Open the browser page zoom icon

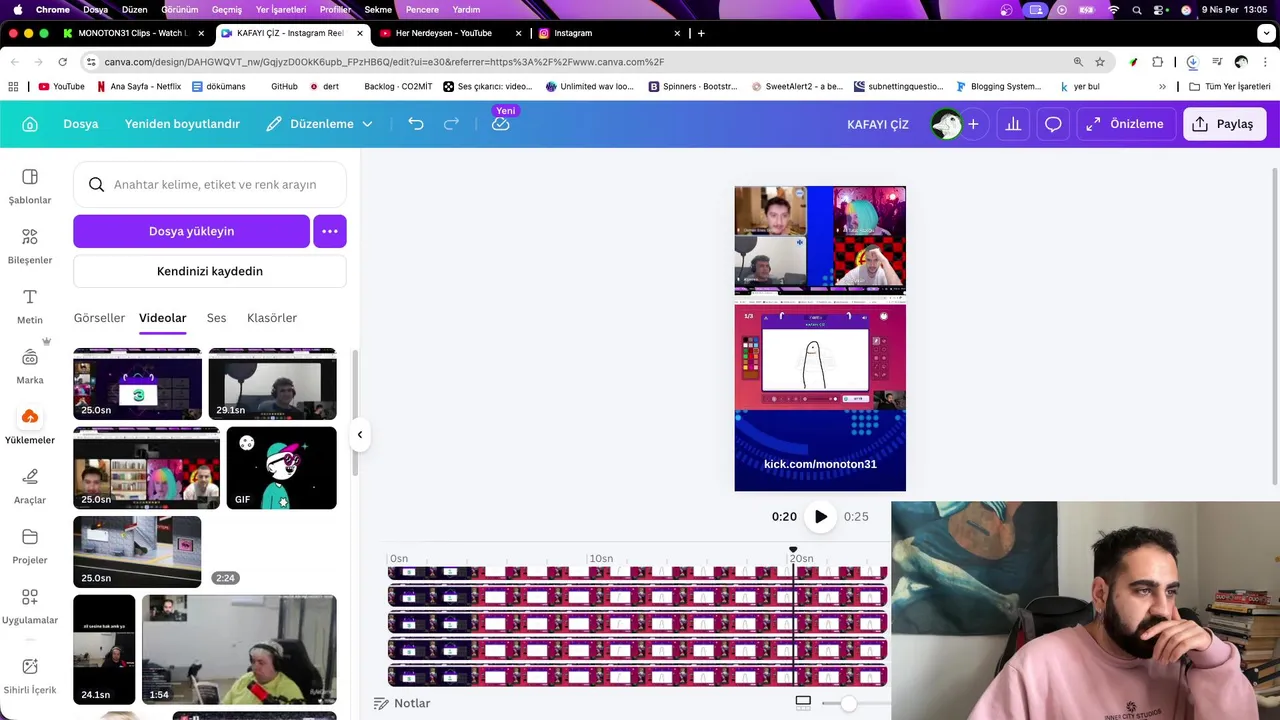[1078, 61]
